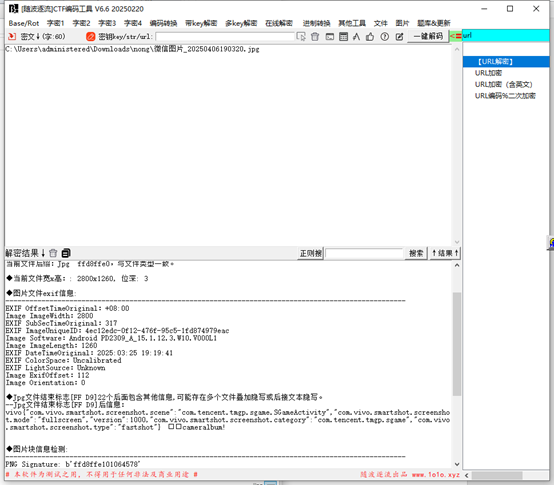The height and width of the screenshot is (485, 554).
Task: Select URL编码%二次加密 list entry
Action: [x=505, y=96]
